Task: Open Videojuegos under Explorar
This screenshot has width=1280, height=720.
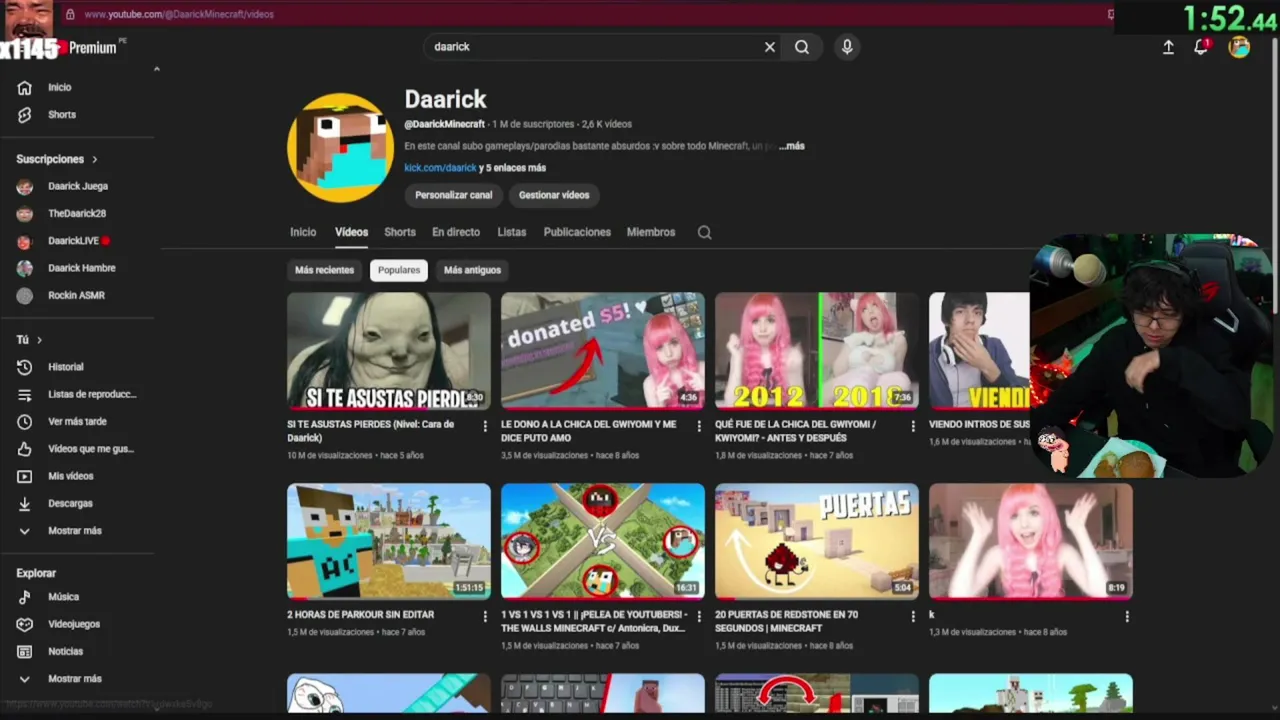Action: pos(74,624)
